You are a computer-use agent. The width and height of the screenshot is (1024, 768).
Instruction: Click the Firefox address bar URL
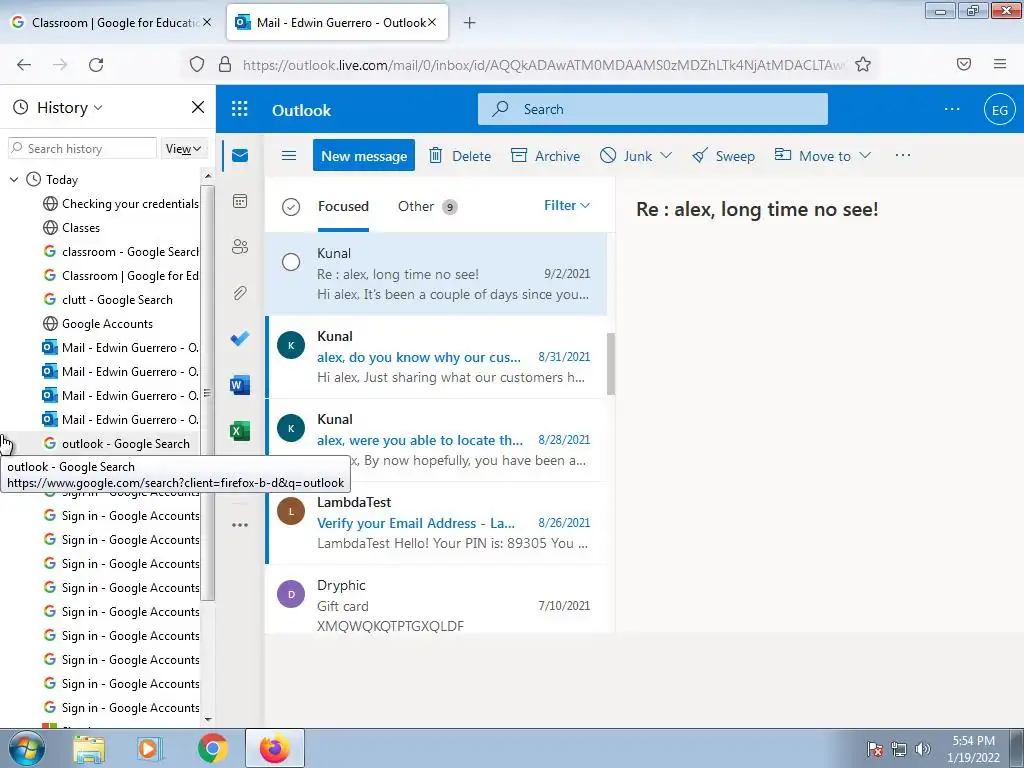[543, 65]
